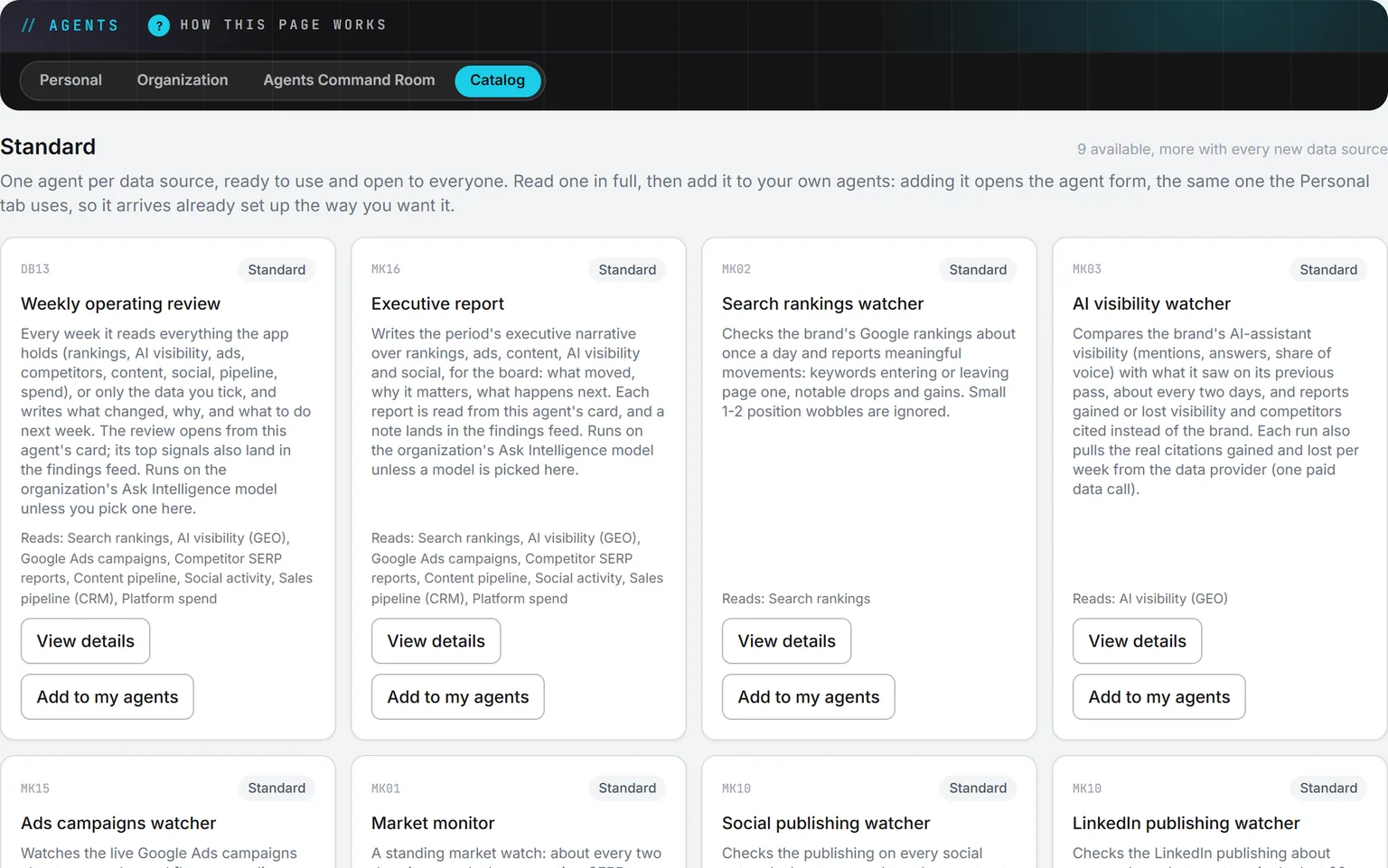Switch to the Organization tab
Image resolution: width=1388 pixels, height=868 pixels.
coord(183,80)
